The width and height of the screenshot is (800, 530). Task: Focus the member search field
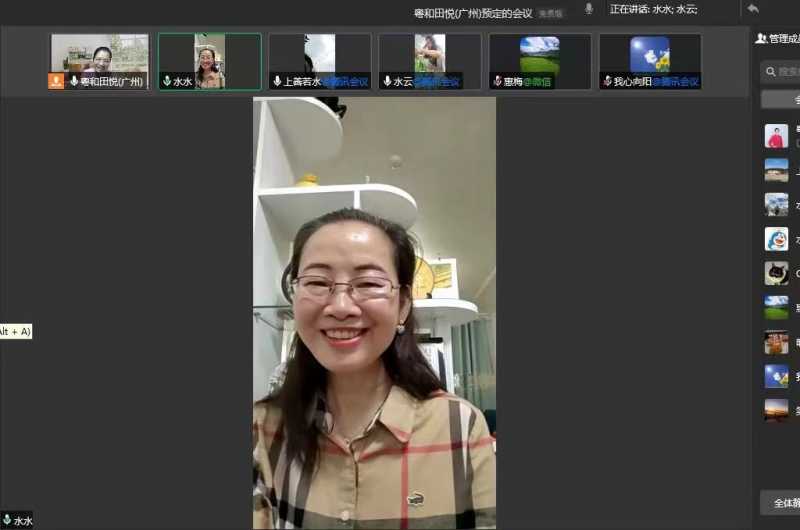(782, 70)
